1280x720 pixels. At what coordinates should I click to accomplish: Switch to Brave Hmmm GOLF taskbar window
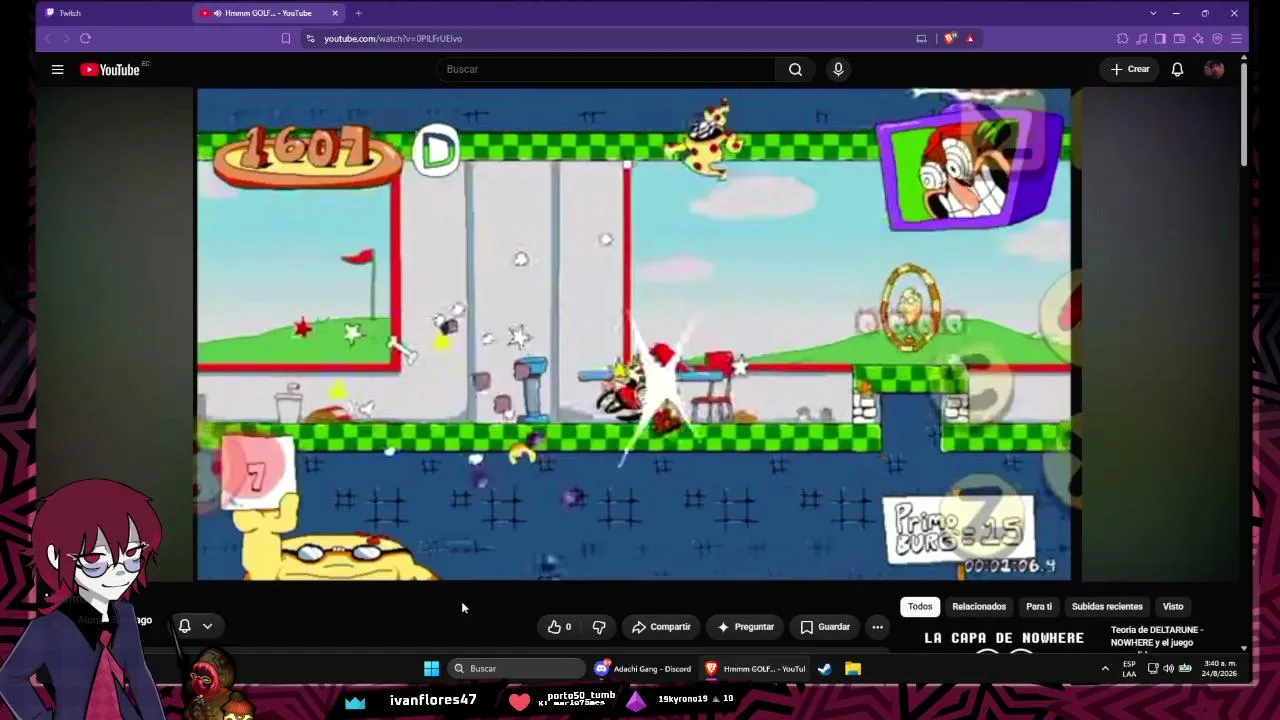click(755, 668)
